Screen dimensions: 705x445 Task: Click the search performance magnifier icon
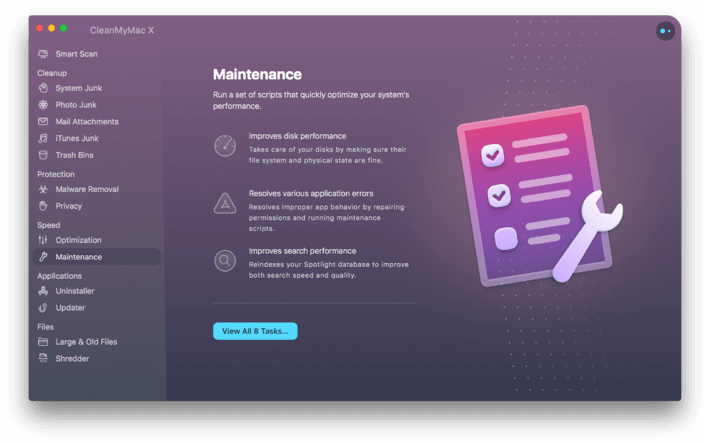click(x=225, y=262)
